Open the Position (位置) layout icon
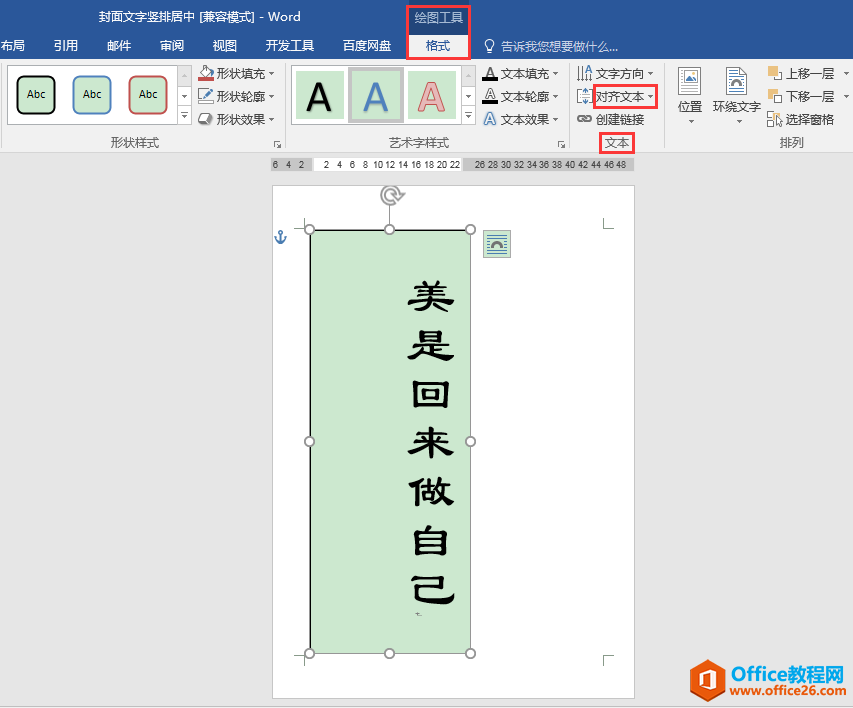Viewport: 853px width, 708px height. point(689,82)
